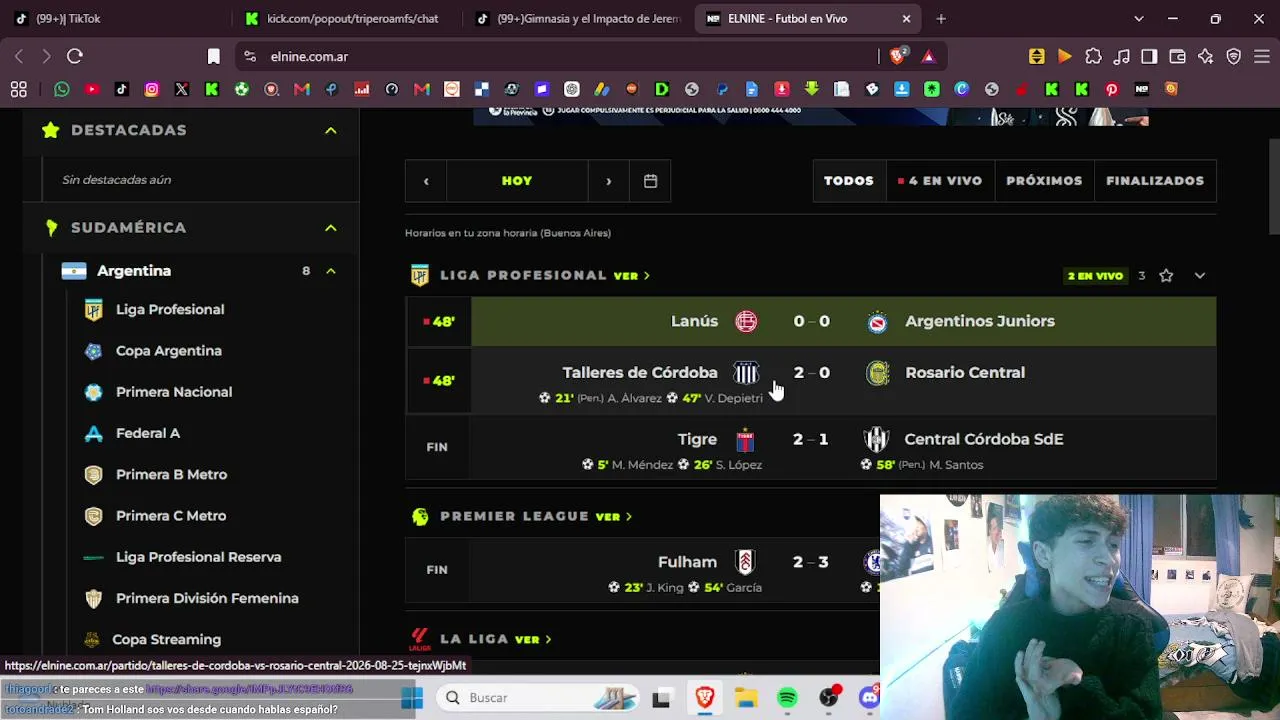Open the Talleres de Córdoba vs Rosario Central match
1280x720 pixels.
[811, 381]
